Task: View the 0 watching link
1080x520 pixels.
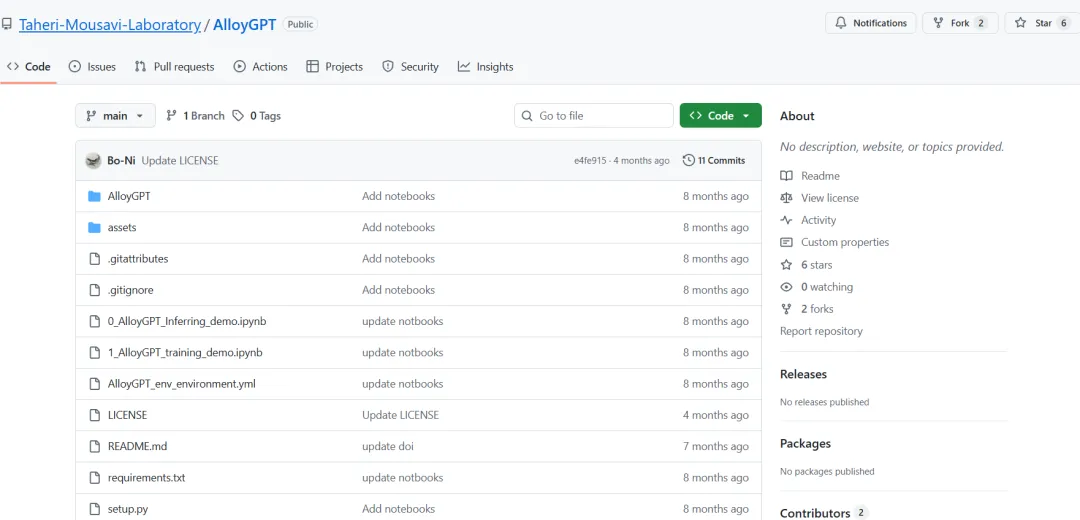Action: click(x=827, y=287)
